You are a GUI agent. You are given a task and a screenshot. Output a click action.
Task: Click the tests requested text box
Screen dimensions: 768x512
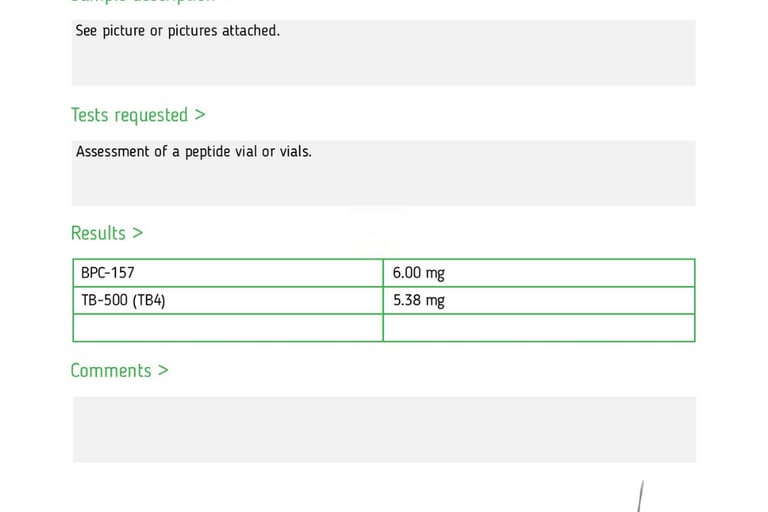point(384,173)
